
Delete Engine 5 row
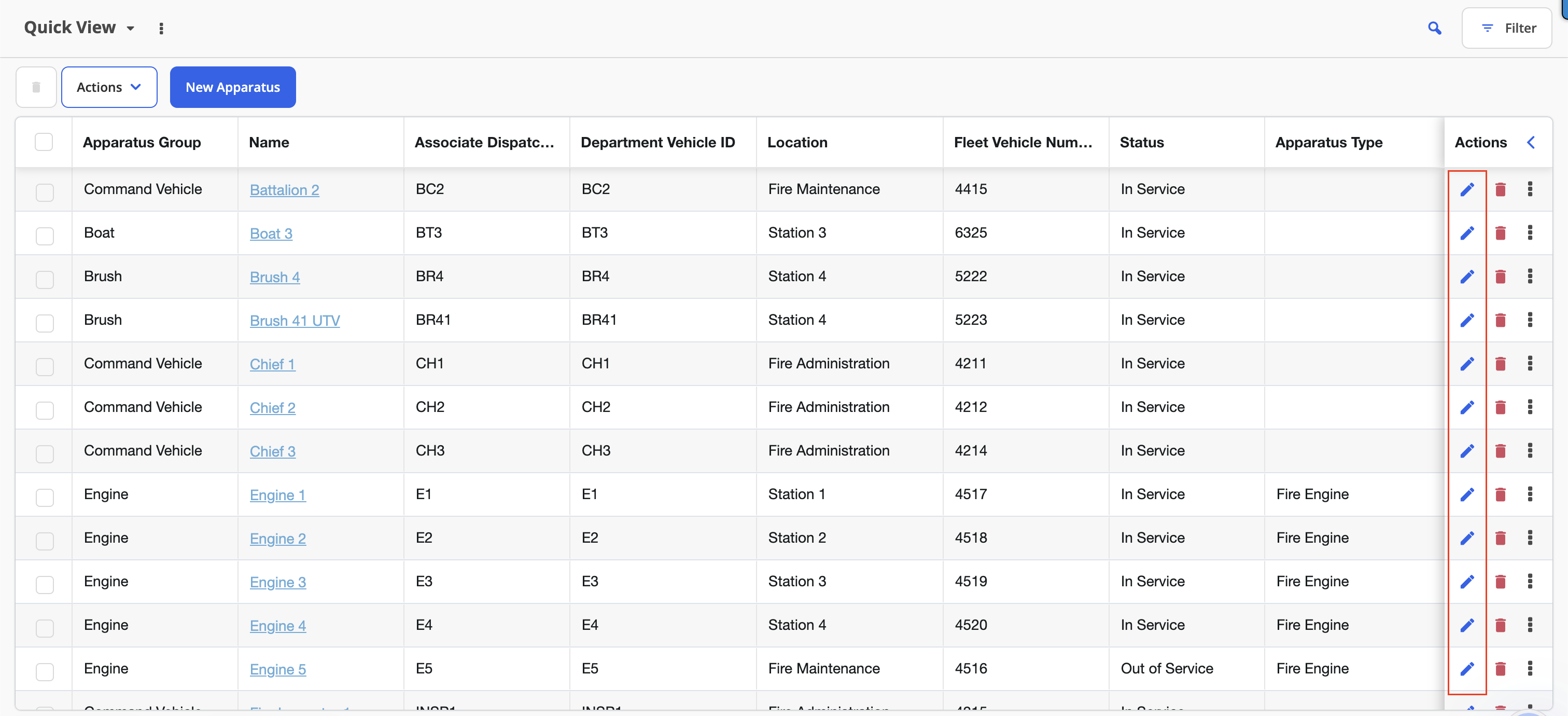tap(1501, 668)
